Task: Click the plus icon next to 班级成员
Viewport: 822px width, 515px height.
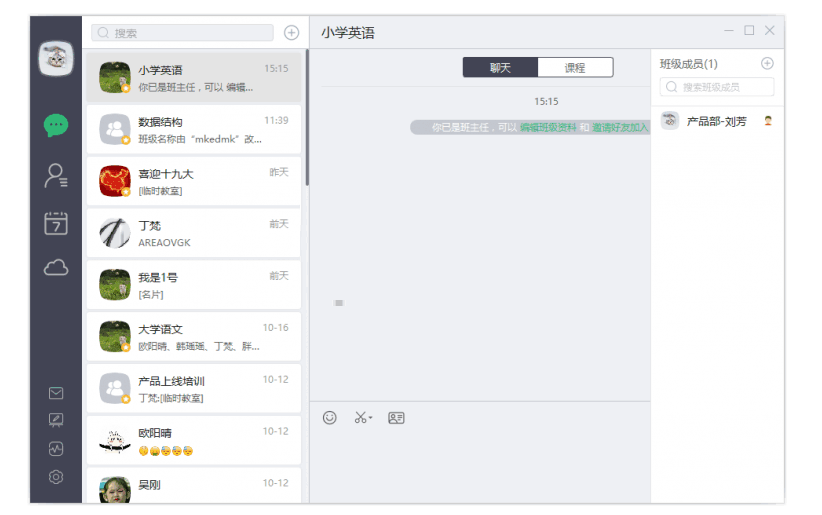Action: pyautogui.click(x=767, y=63)
